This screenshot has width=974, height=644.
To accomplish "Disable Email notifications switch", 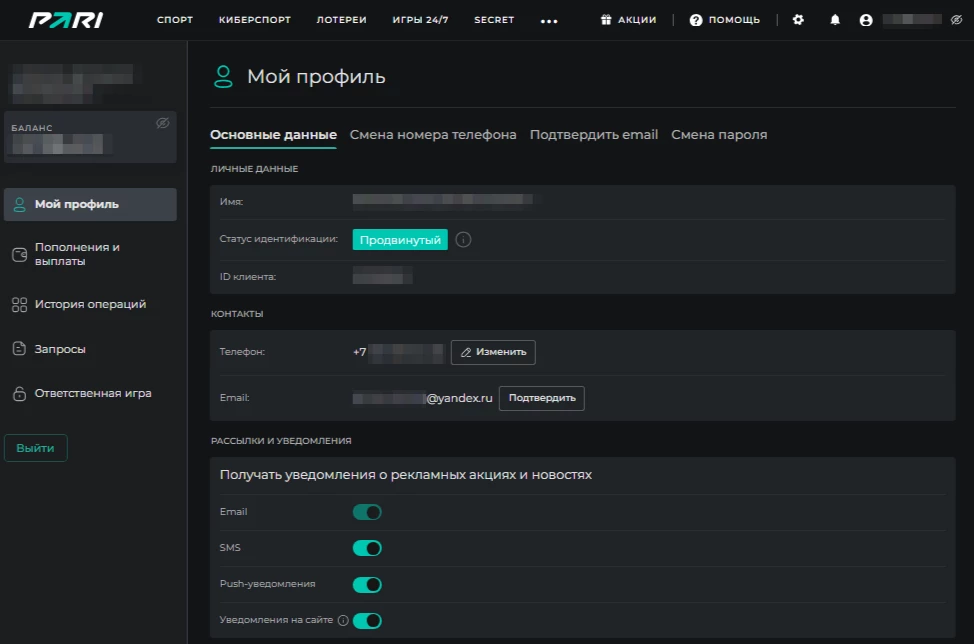I will [367, 512].
